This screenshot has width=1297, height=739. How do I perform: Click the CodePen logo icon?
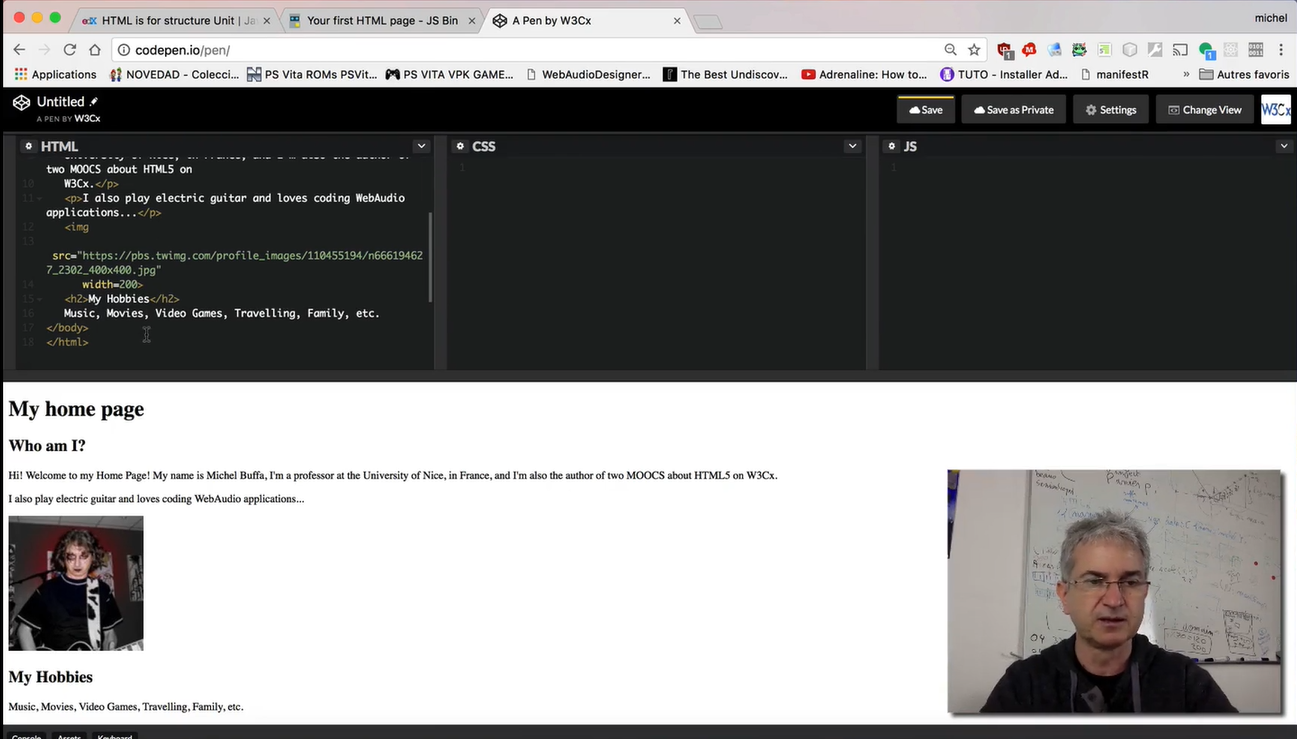[21, 103]
